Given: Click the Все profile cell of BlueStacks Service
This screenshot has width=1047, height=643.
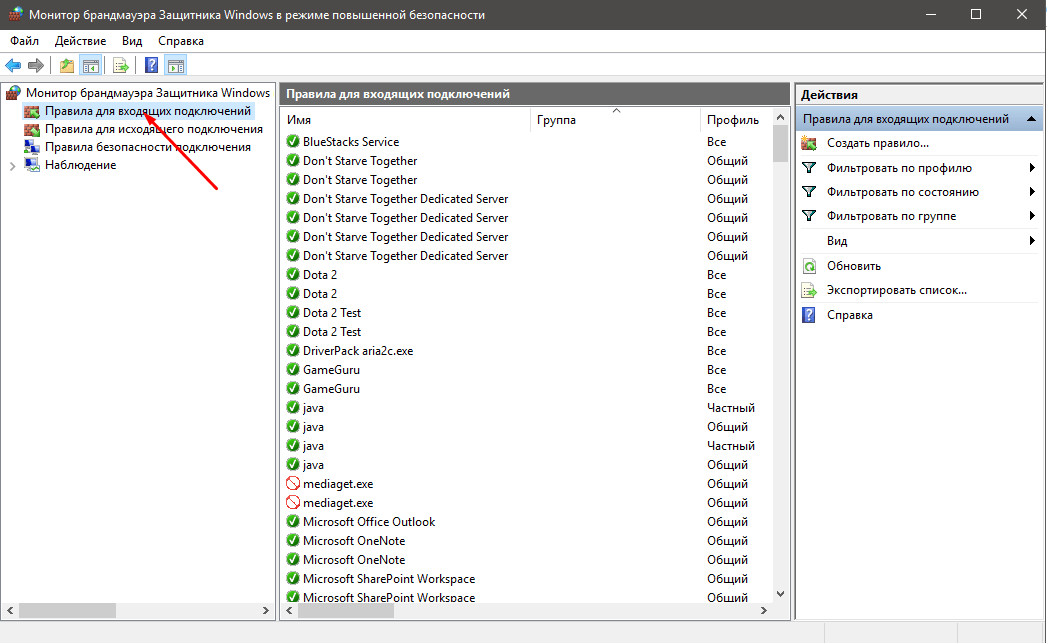Looking at the screenshot, I should click(x=716, y=142).
